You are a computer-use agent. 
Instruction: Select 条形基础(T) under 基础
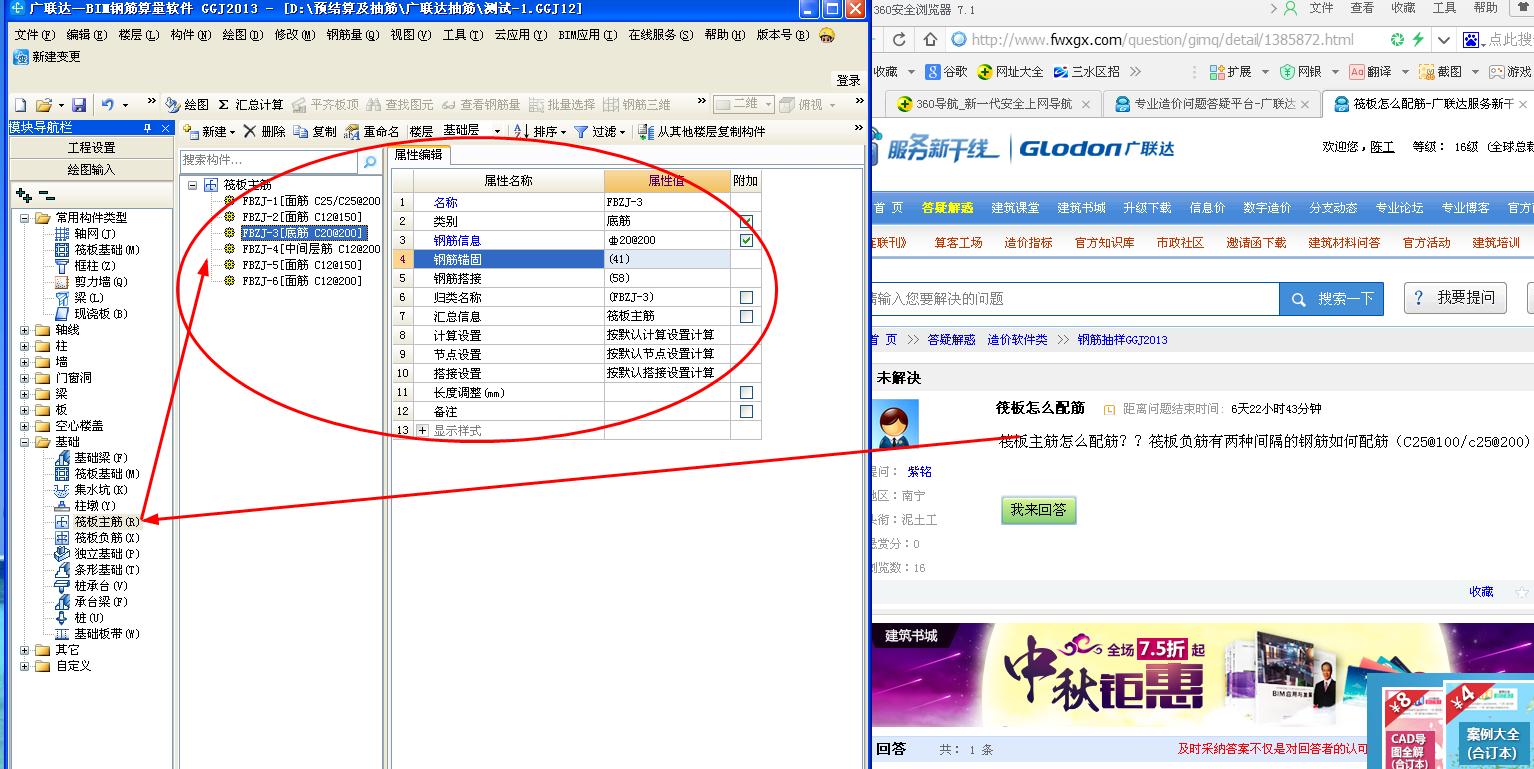pos(97,570)
